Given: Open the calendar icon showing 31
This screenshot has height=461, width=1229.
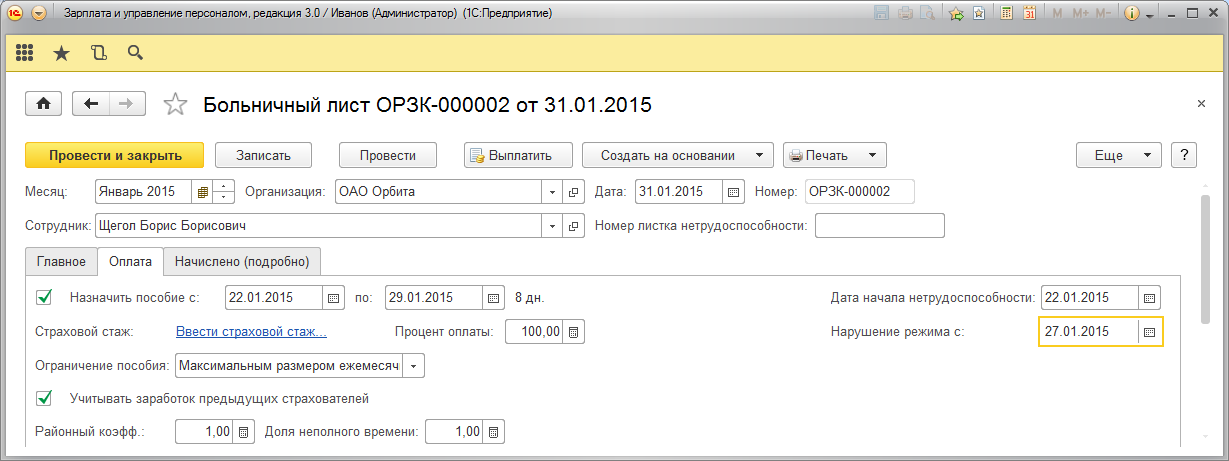Looking at the screenshot, I should [x=1029, y=14].
